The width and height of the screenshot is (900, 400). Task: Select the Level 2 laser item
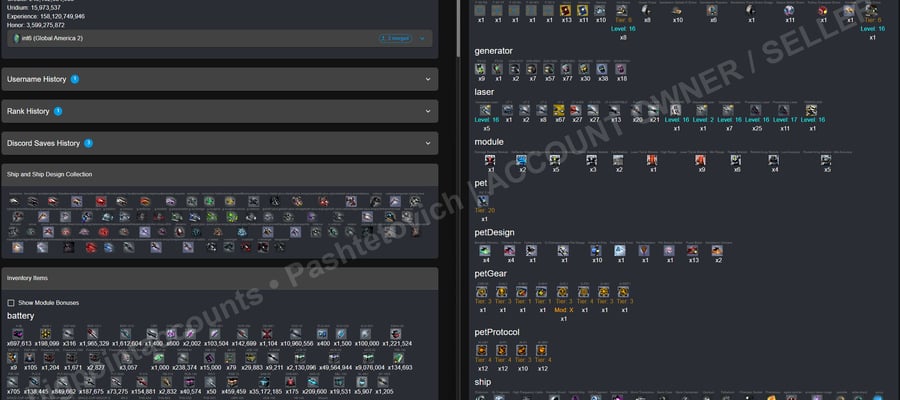click(x=703, y=110)
